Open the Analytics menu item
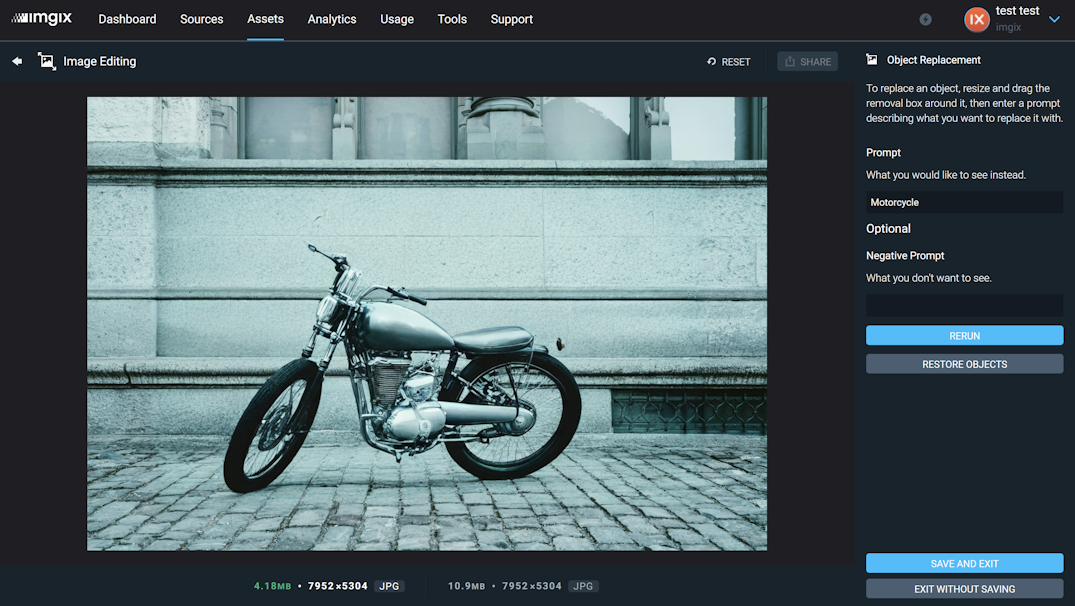Screen dimensions: 1075x606 [x=331, y=18]
